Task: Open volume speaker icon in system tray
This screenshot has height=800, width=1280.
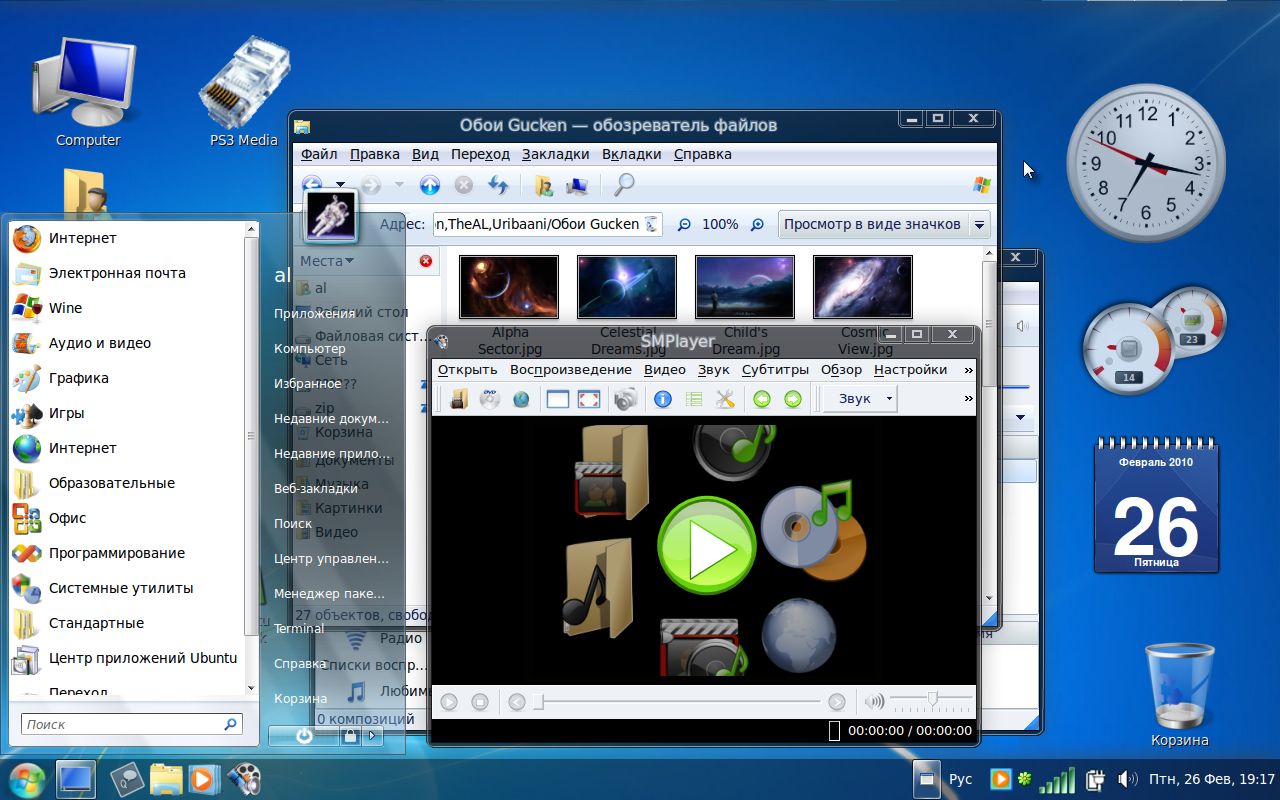Action: [x=1127, y=779]
